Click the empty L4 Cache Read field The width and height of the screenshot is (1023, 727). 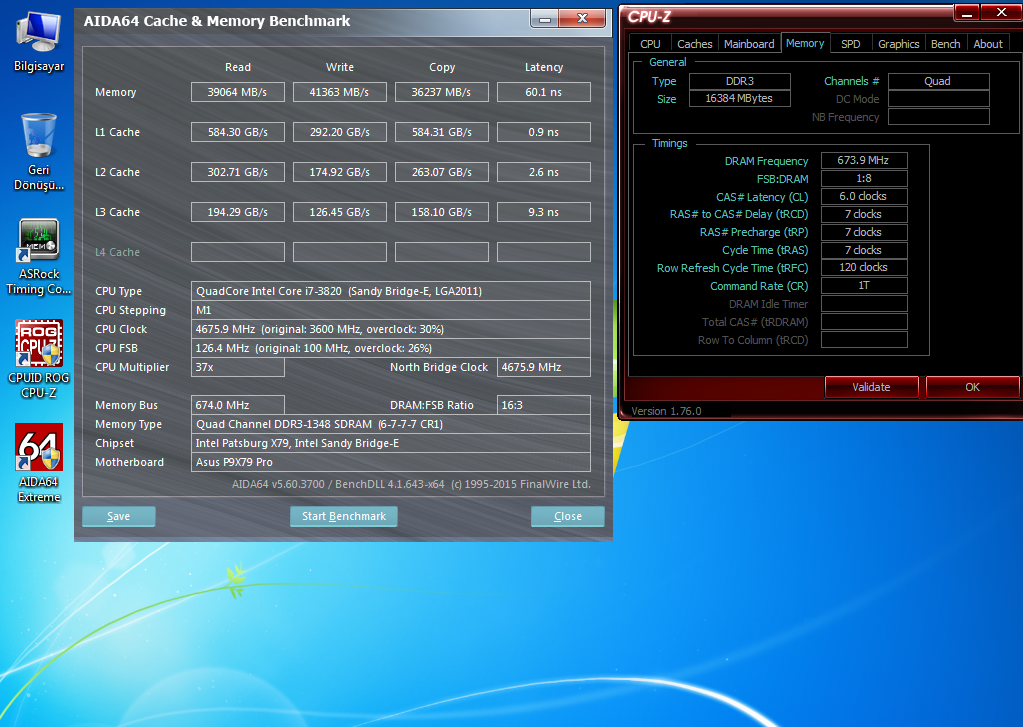[237, 252]
